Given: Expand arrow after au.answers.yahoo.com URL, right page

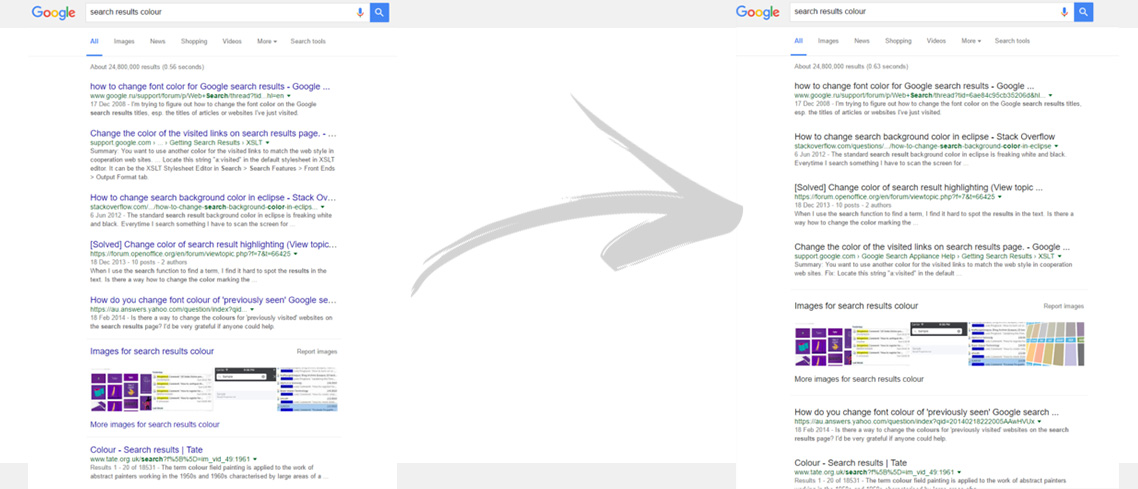Looking at the screenshot, I should [1039, 422].
